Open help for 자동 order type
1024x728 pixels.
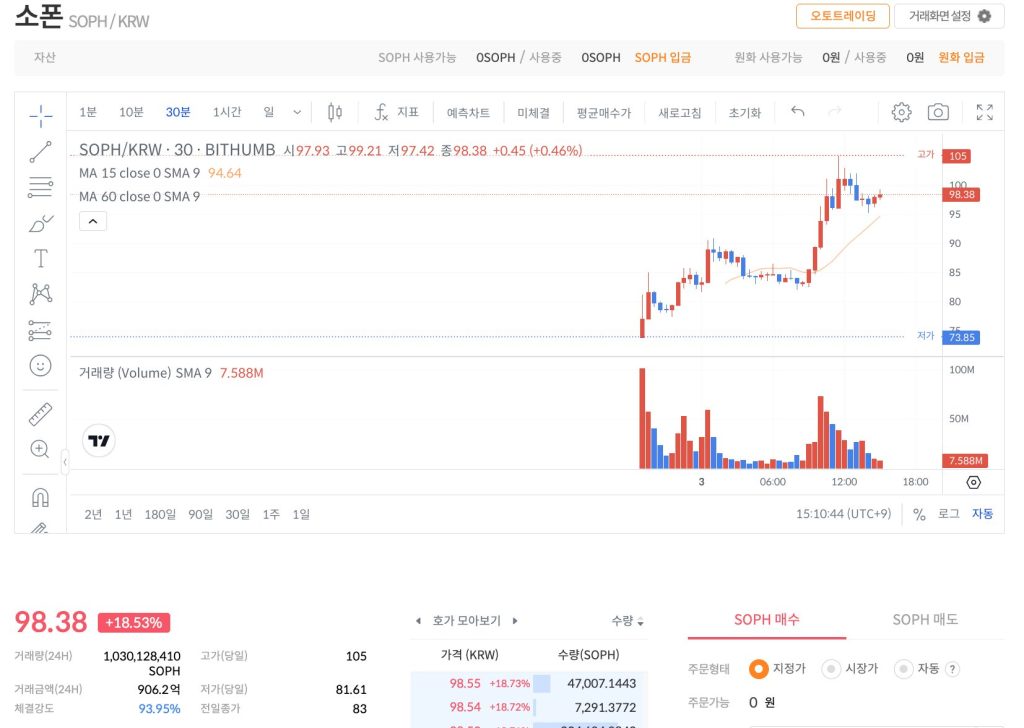point(952,669)
